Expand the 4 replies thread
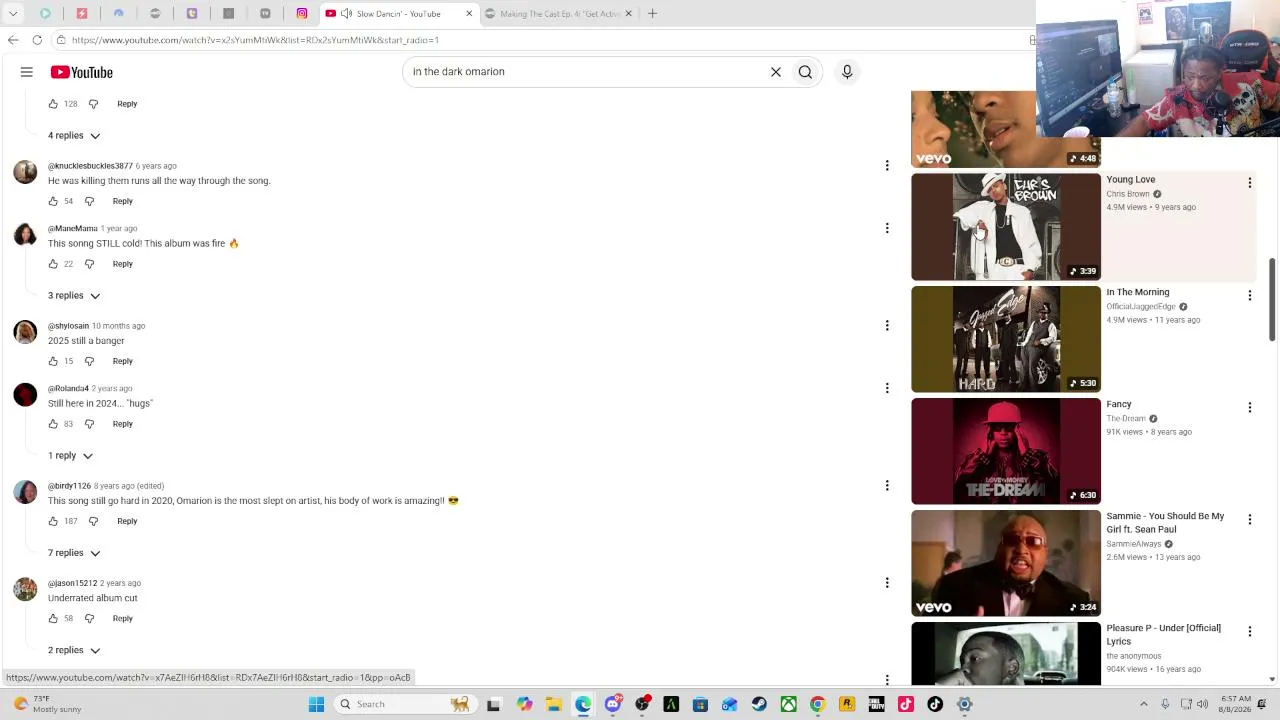The image size is (1280, 720). tap(74, 135)
